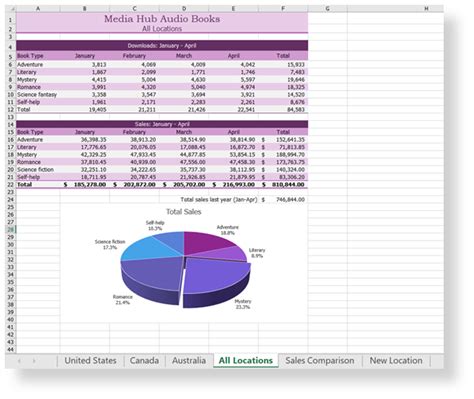
Task: Select column E by its header
Action: coord(233,9)
